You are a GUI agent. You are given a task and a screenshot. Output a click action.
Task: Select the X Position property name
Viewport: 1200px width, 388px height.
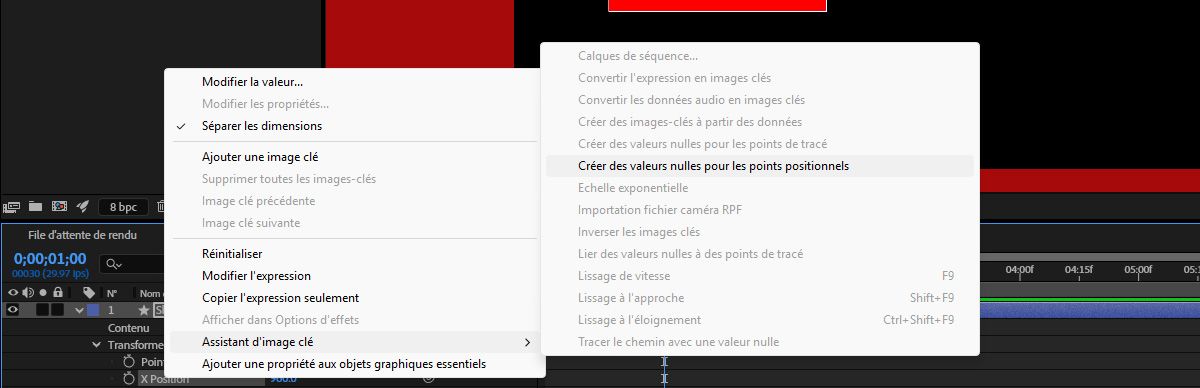[165, 379]
